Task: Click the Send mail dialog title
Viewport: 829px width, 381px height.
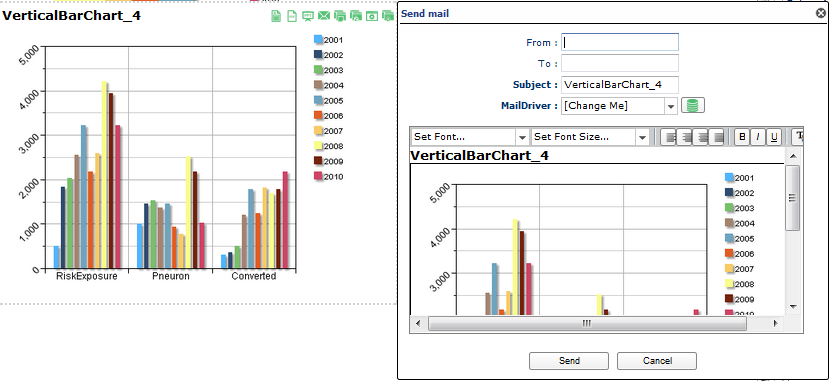Action: 425,14
